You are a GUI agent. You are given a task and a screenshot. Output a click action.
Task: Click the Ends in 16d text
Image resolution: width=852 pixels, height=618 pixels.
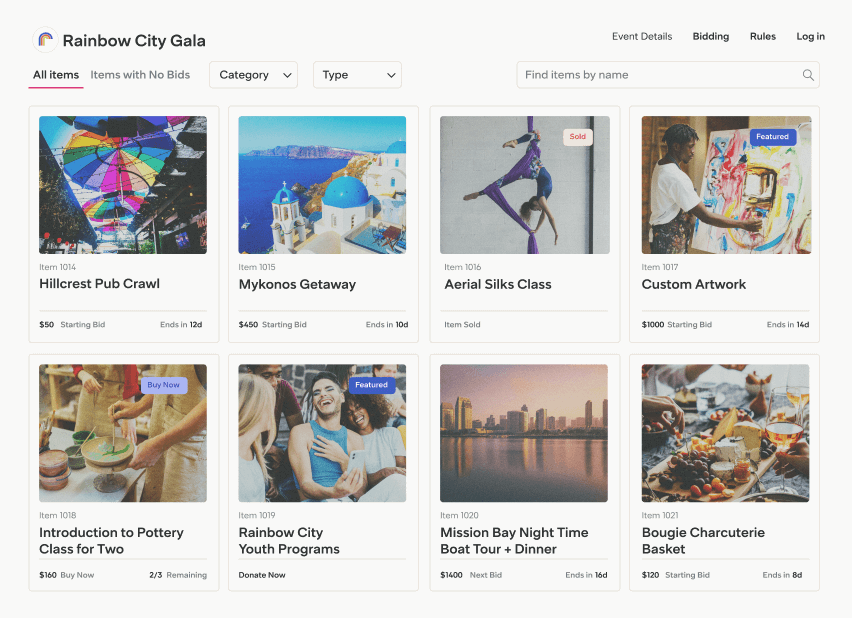pos(586,575)
